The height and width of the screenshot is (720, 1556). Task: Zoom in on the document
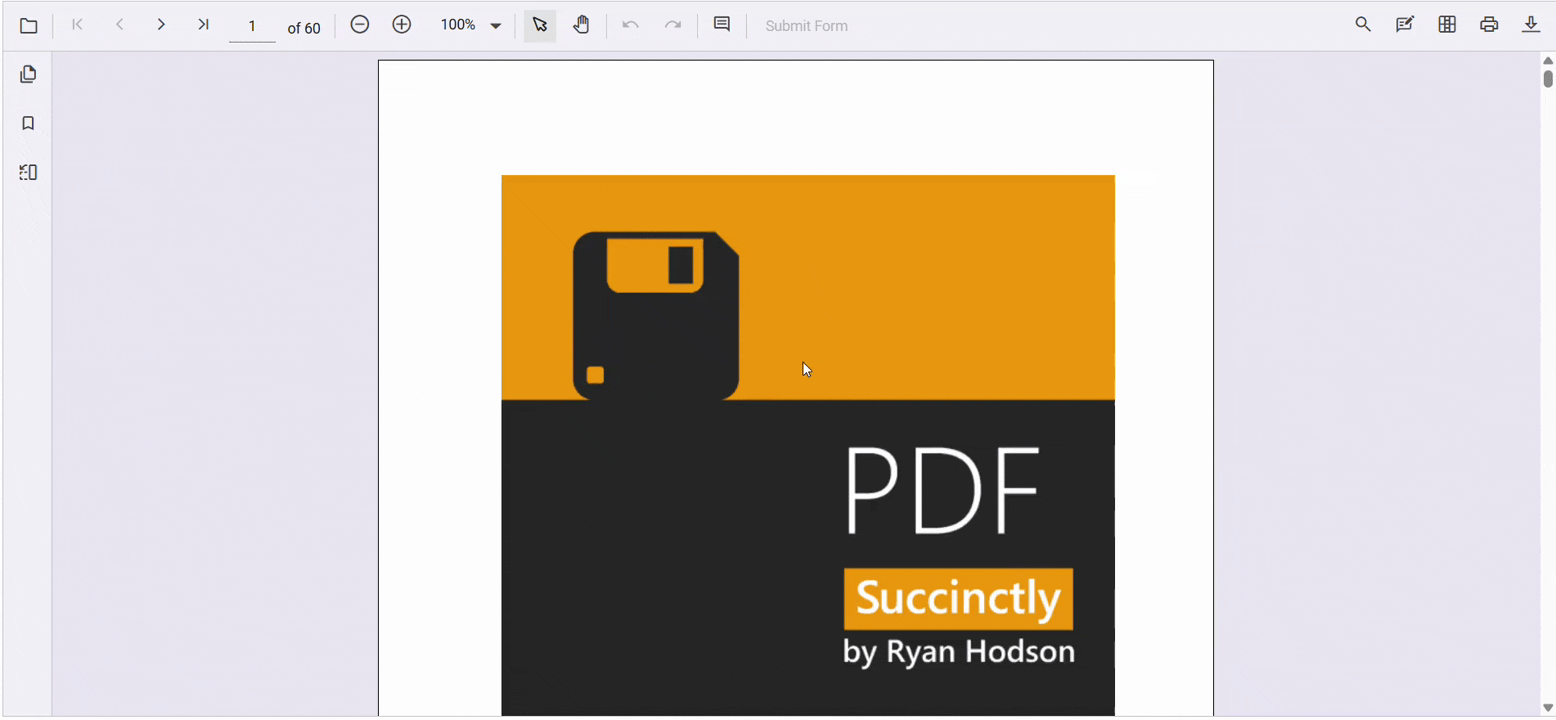click(401, 24)
